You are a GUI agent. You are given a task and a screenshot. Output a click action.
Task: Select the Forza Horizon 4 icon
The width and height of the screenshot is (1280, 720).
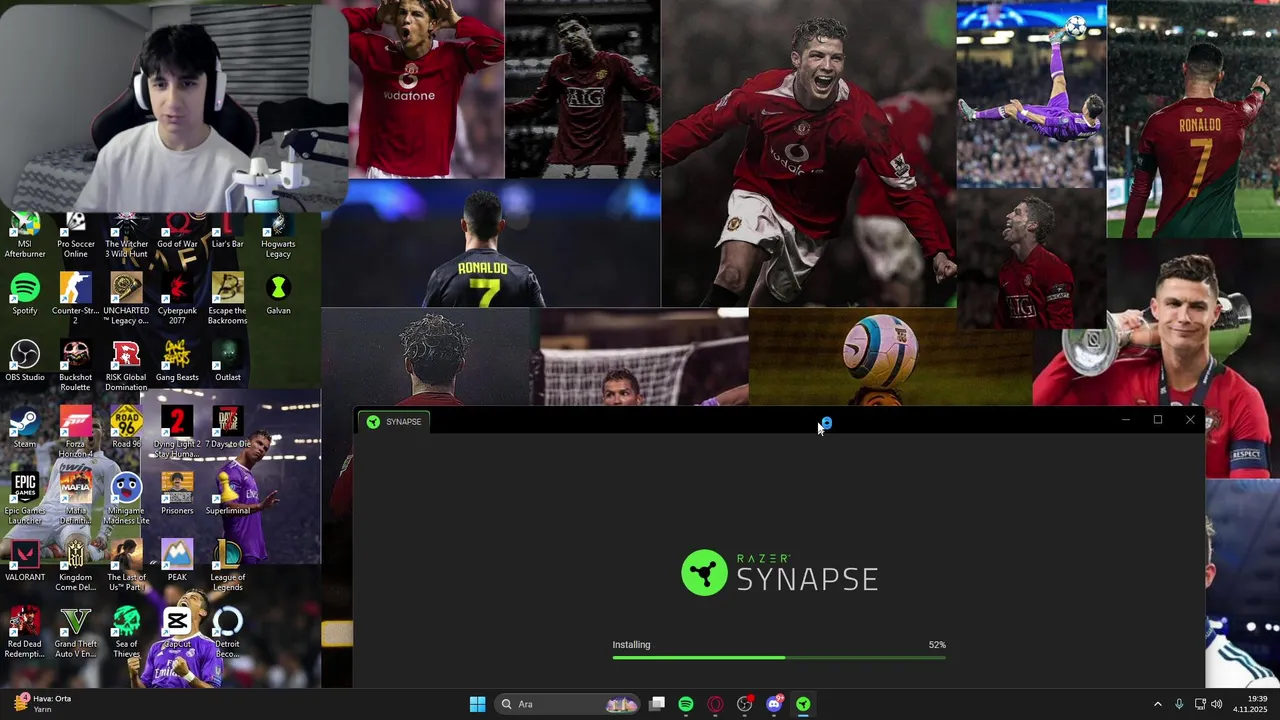(75, 432)
